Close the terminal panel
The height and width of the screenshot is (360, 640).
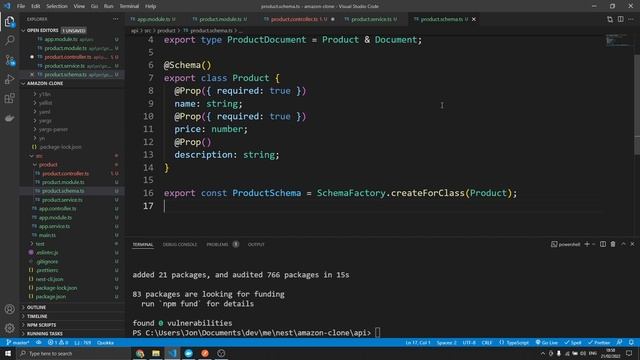tap(632, 244)
